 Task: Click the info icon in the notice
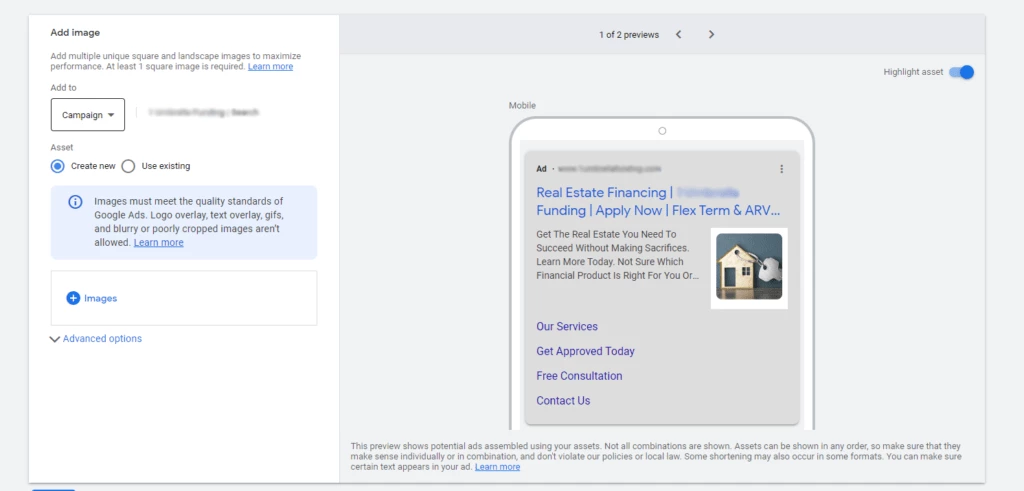75,202
